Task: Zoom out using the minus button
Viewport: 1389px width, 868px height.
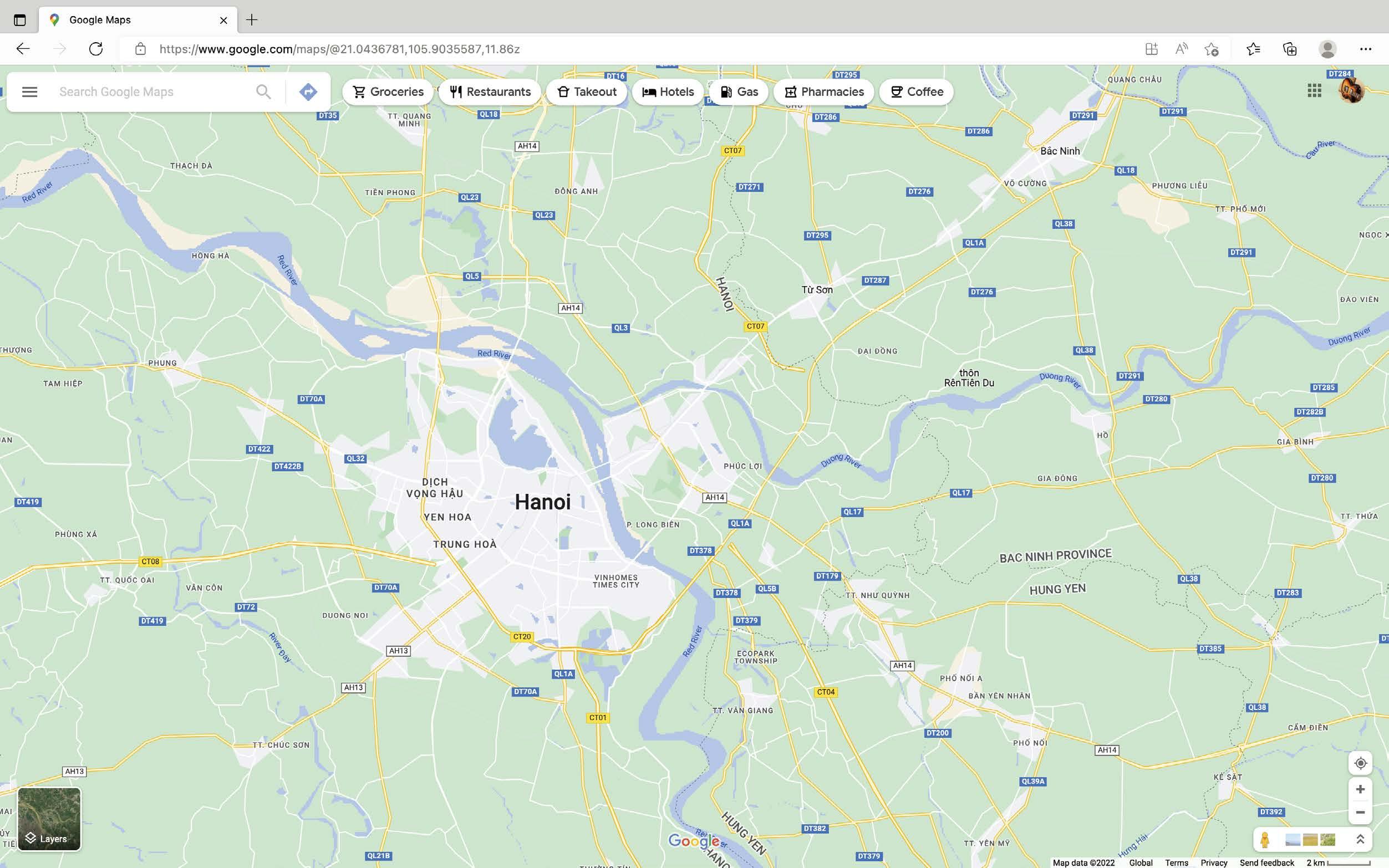Action: pyautogui.click(x=1360, y=813)
